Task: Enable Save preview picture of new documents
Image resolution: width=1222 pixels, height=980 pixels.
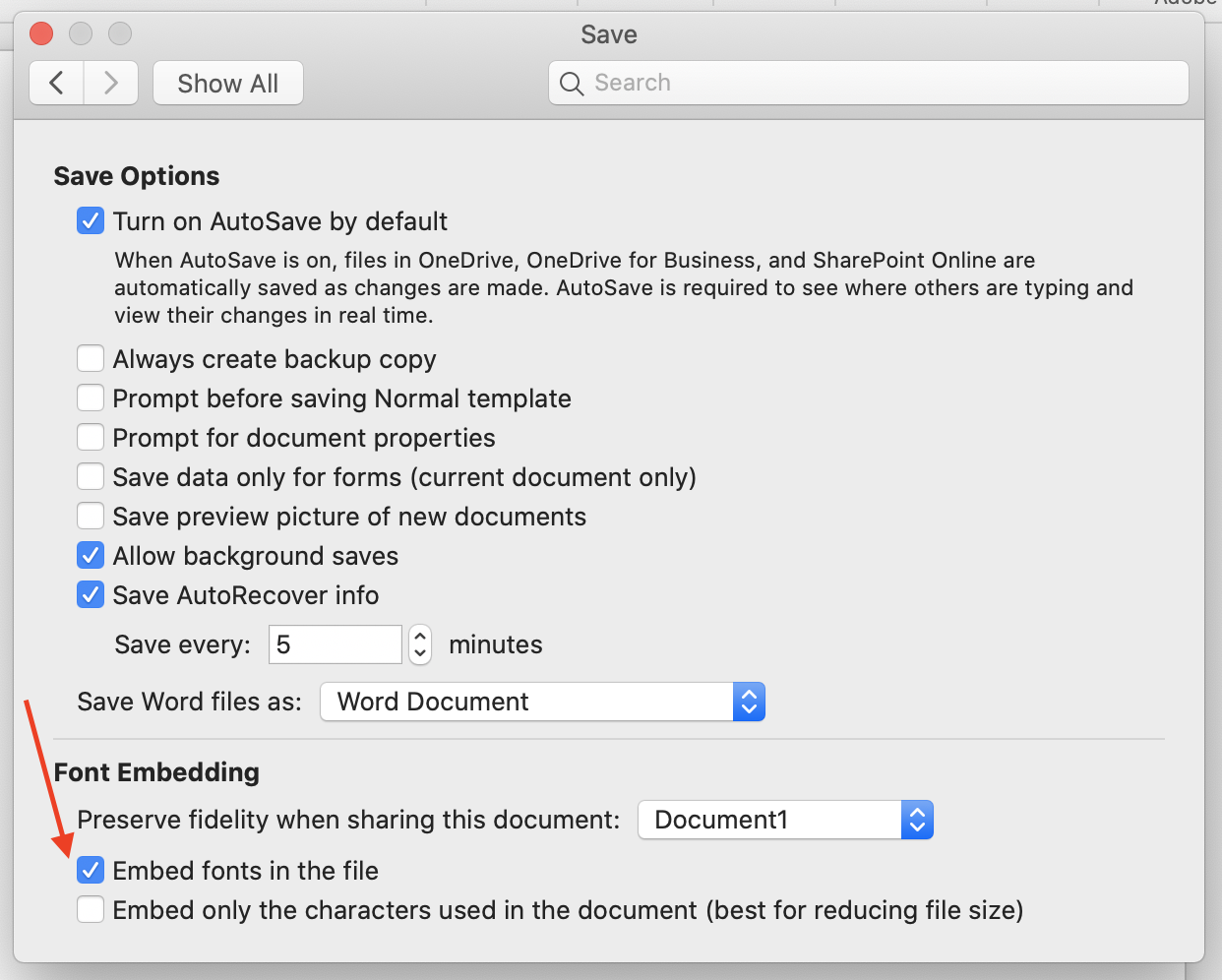Action: [x=91, y=516]
